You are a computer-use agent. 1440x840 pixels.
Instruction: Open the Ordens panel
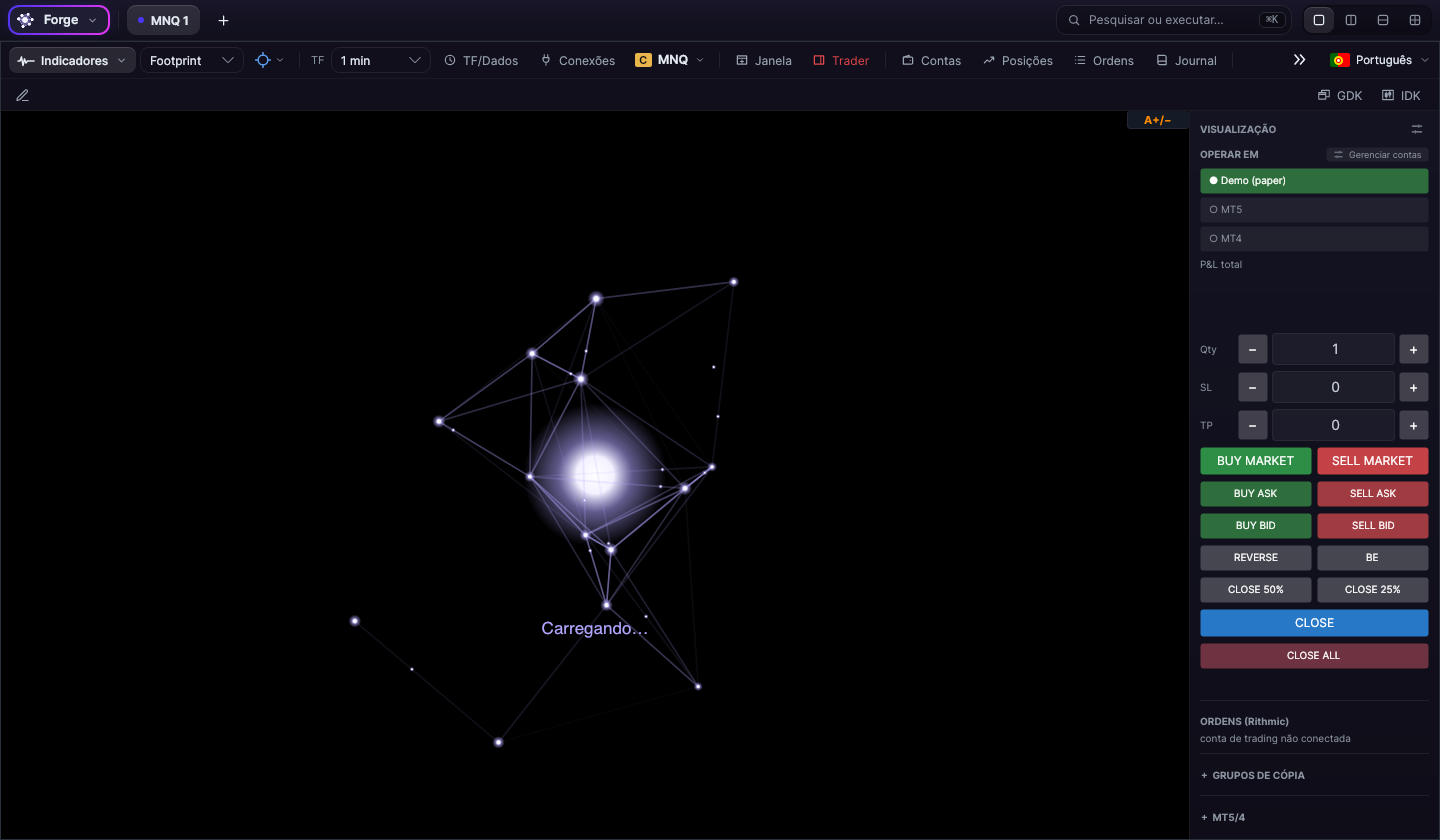[x=1104, y=60]
